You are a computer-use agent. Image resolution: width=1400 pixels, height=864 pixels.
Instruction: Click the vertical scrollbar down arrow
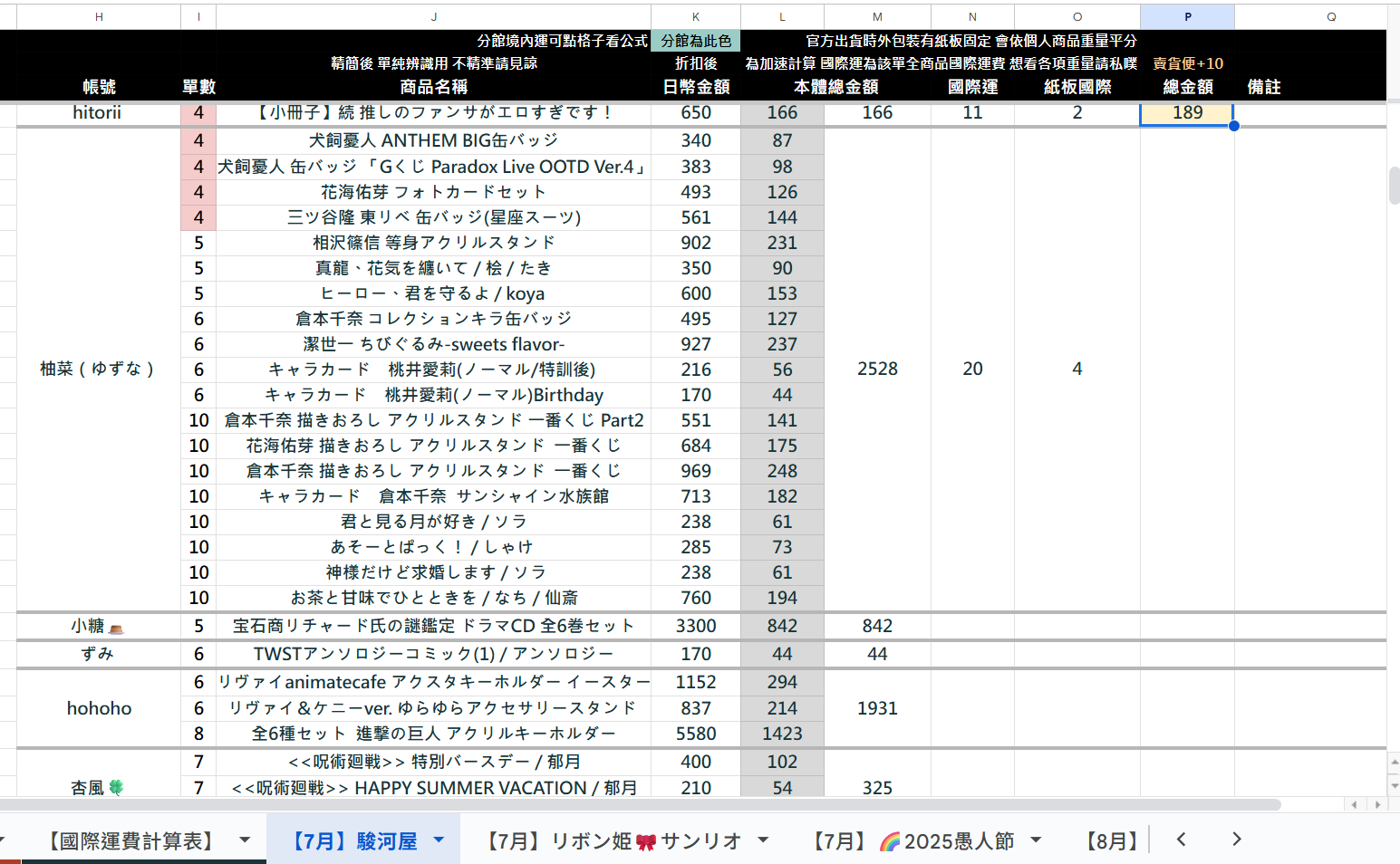tap(1394, 785)
